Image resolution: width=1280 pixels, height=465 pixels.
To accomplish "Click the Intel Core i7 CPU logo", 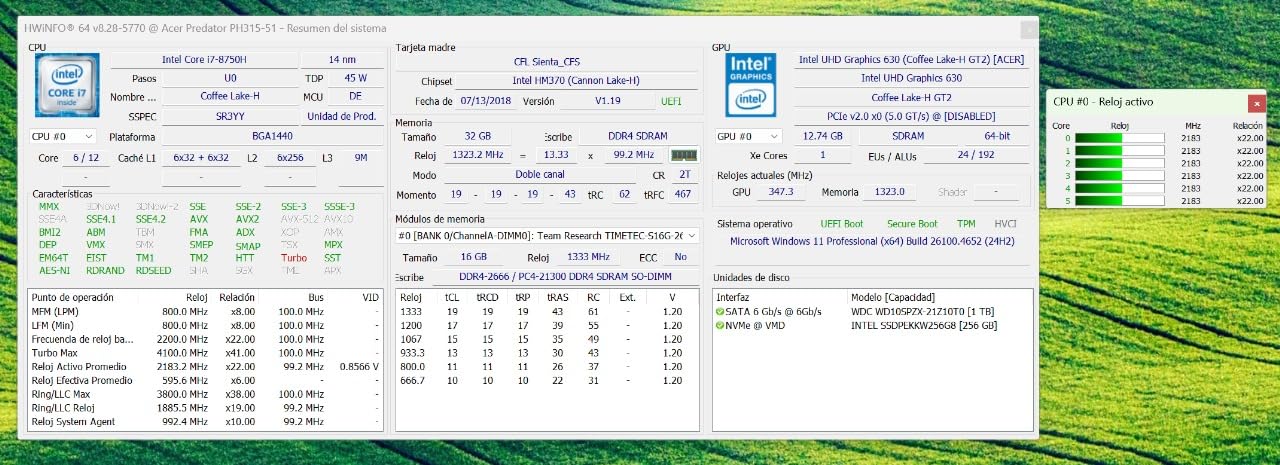I will point(67,86).
